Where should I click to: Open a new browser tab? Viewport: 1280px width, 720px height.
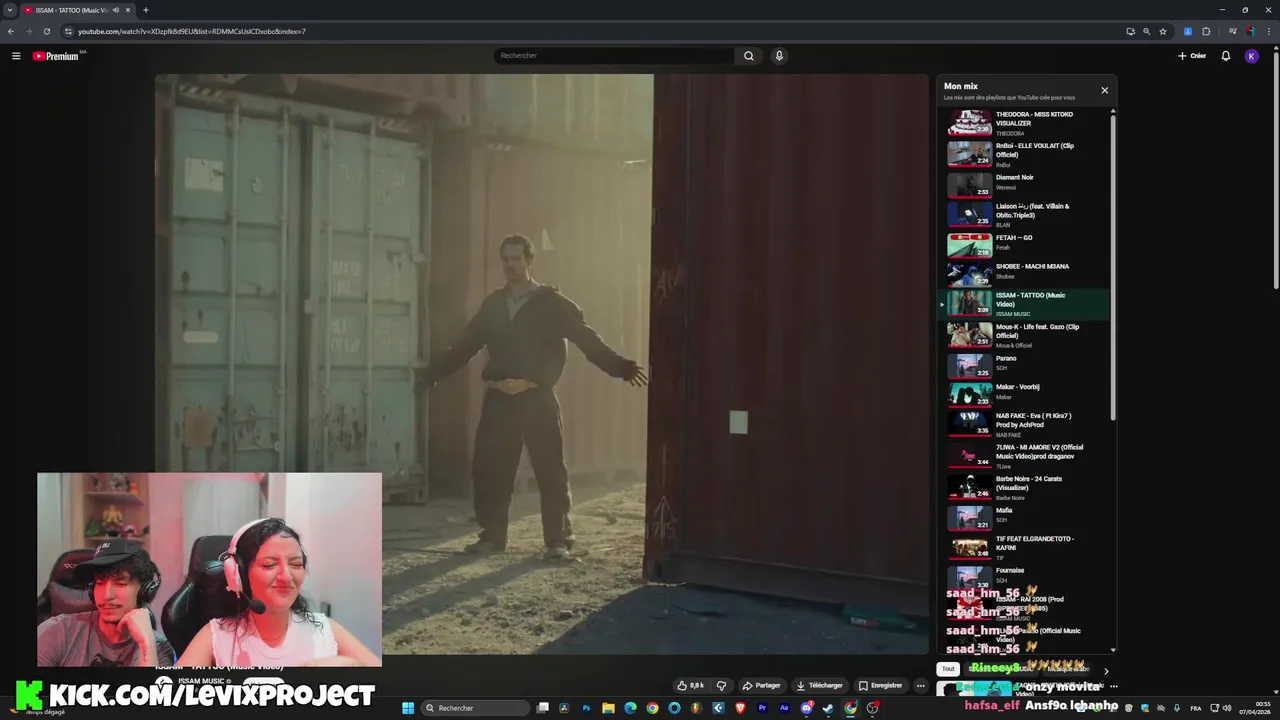coord(146,10)
